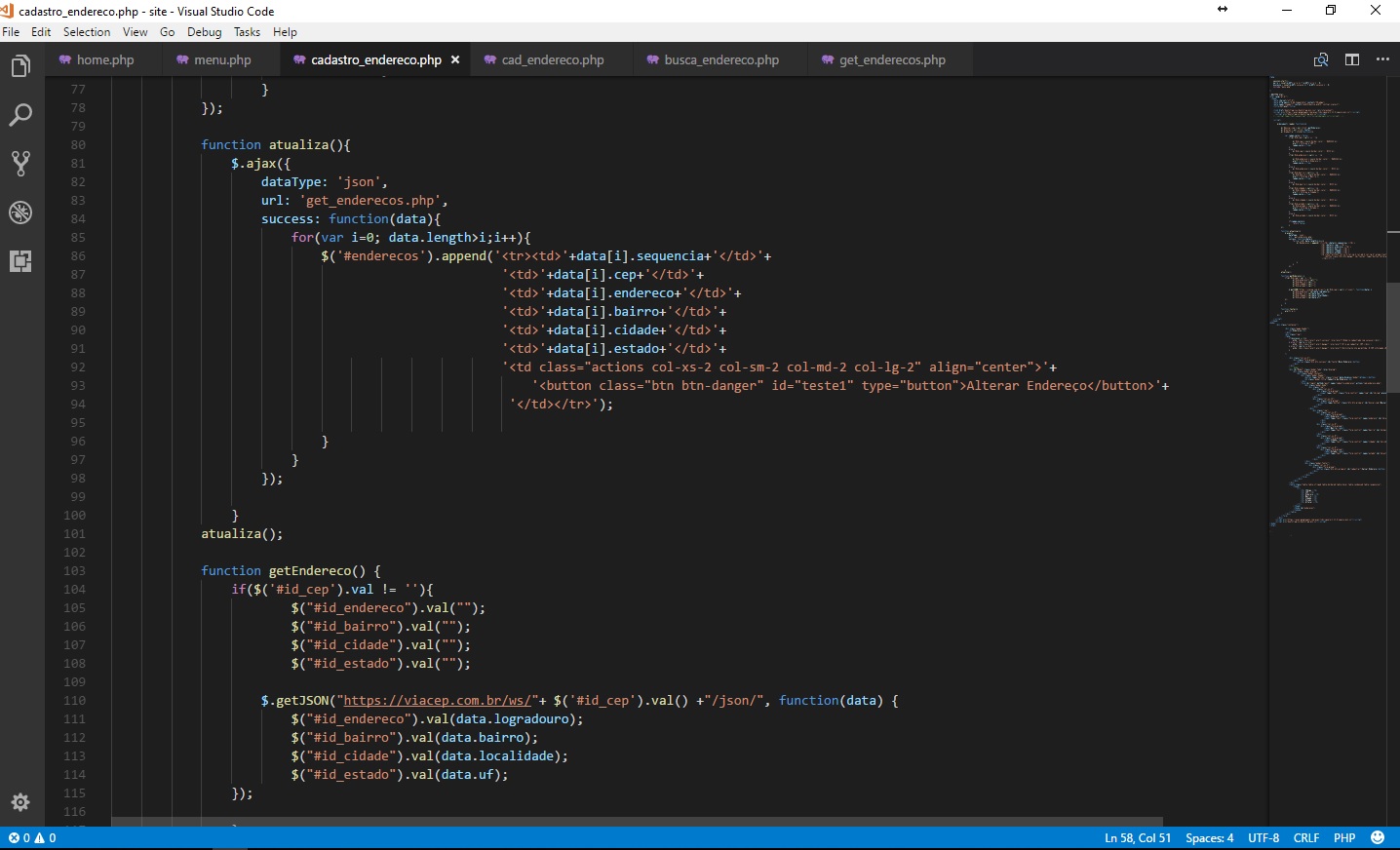Click line number 80 in the gutter

pyautogui.click(x=77, y=144)
